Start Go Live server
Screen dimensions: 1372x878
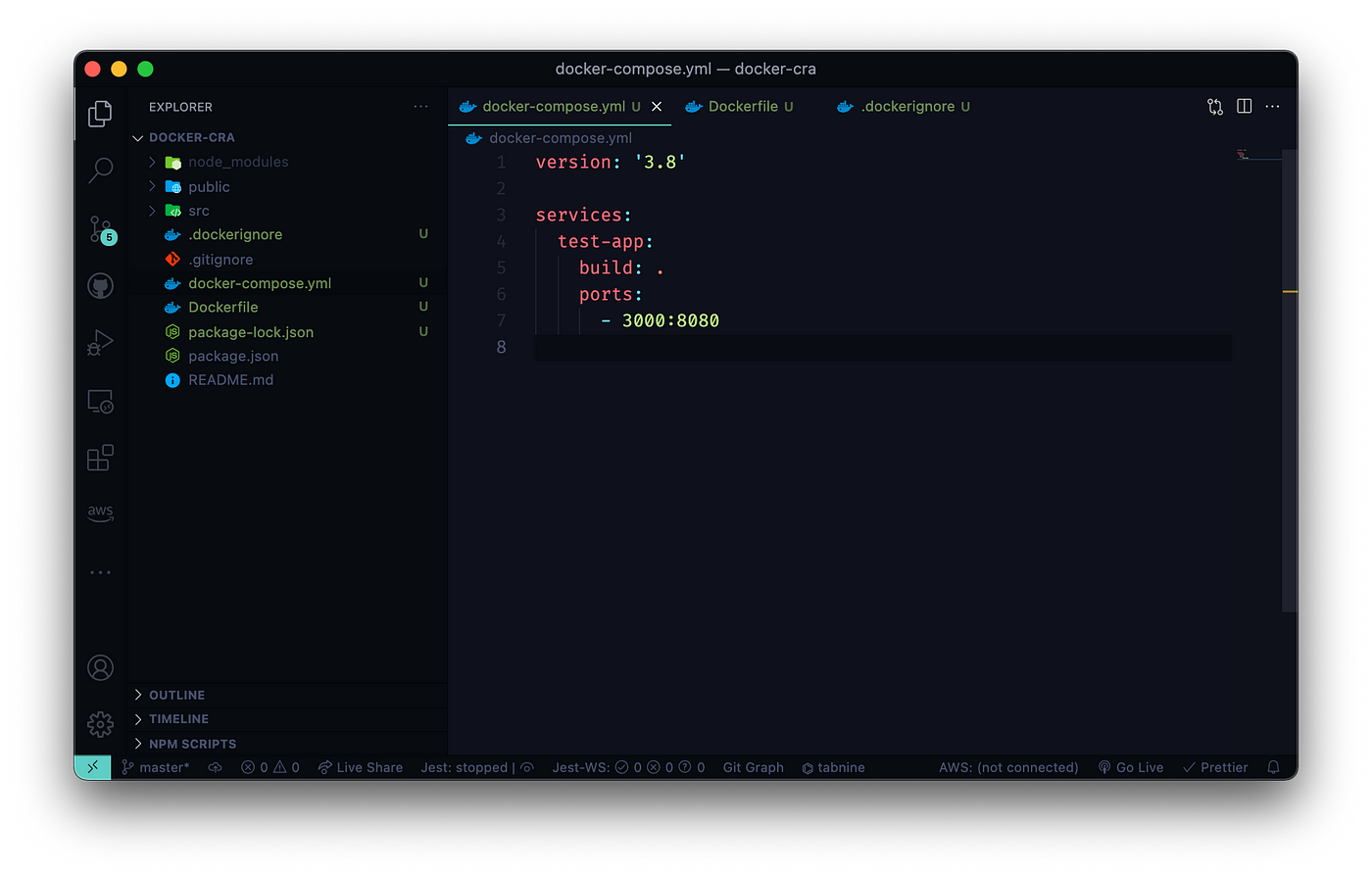(x=1131, y=767)
